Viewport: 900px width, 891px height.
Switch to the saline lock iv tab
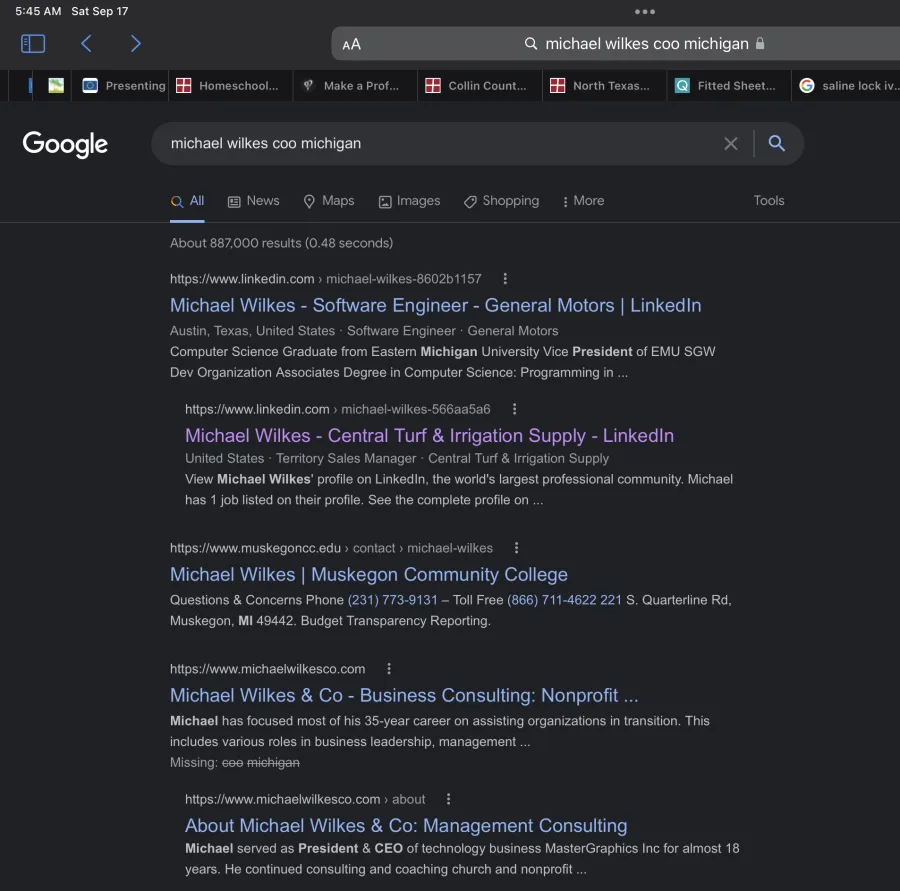(846, 86)
